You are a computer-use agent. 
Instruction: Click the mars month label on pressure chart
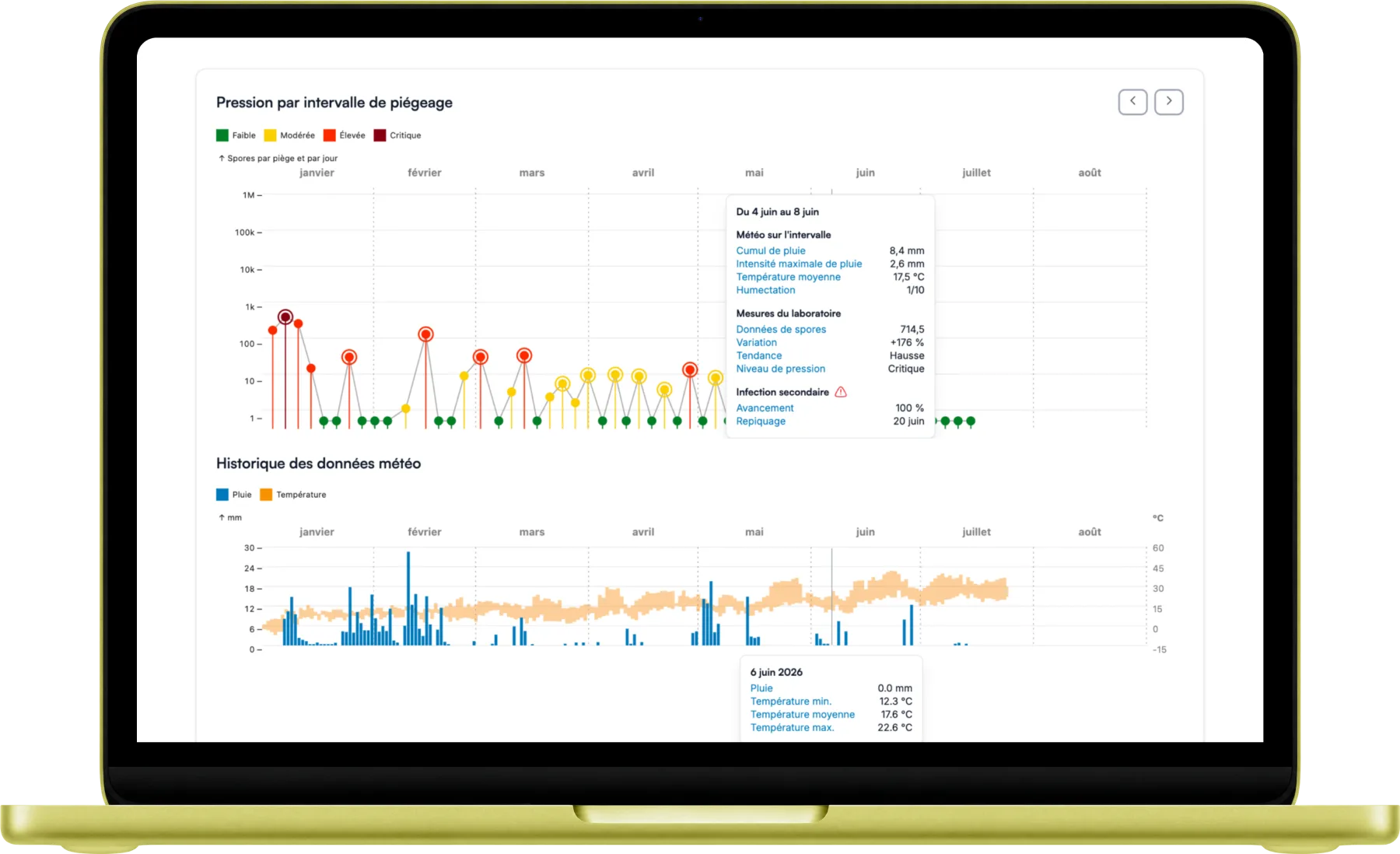[532, 173]
